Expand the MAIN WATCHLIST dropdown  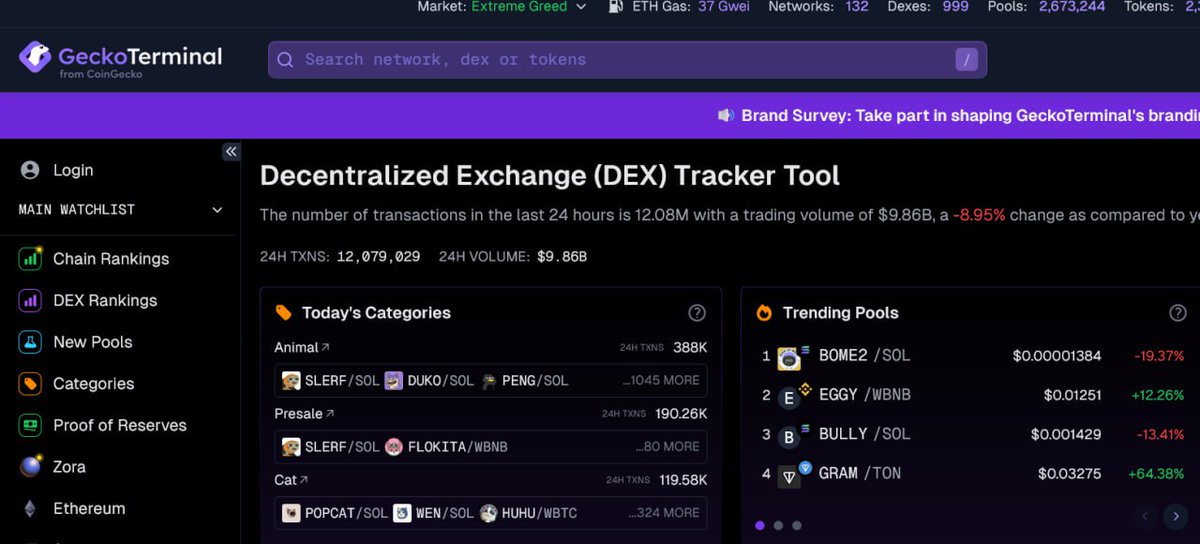(x=120, y=210)
